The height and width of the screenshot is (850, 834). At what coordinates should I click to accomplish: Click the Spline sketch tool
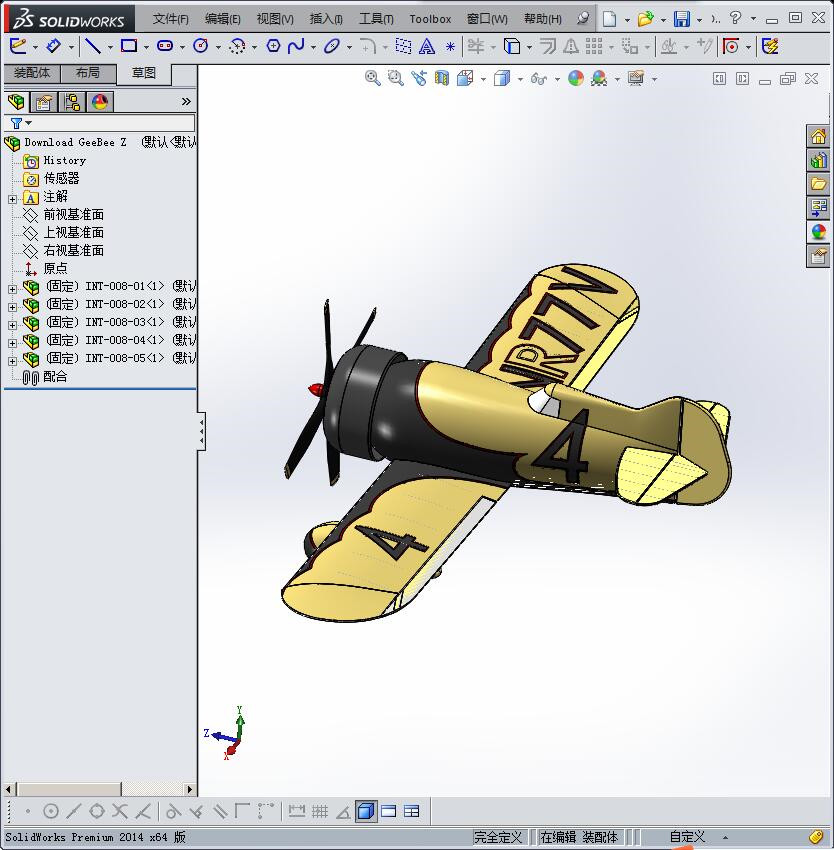click(x=296, y=46)
